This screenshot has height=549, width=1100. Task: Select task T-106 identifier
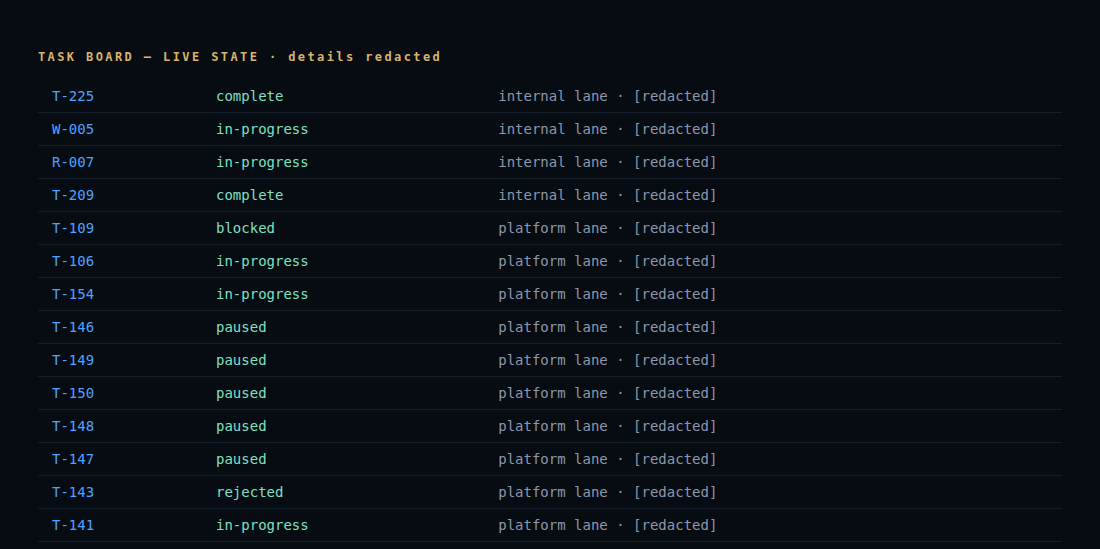point(73,261)
